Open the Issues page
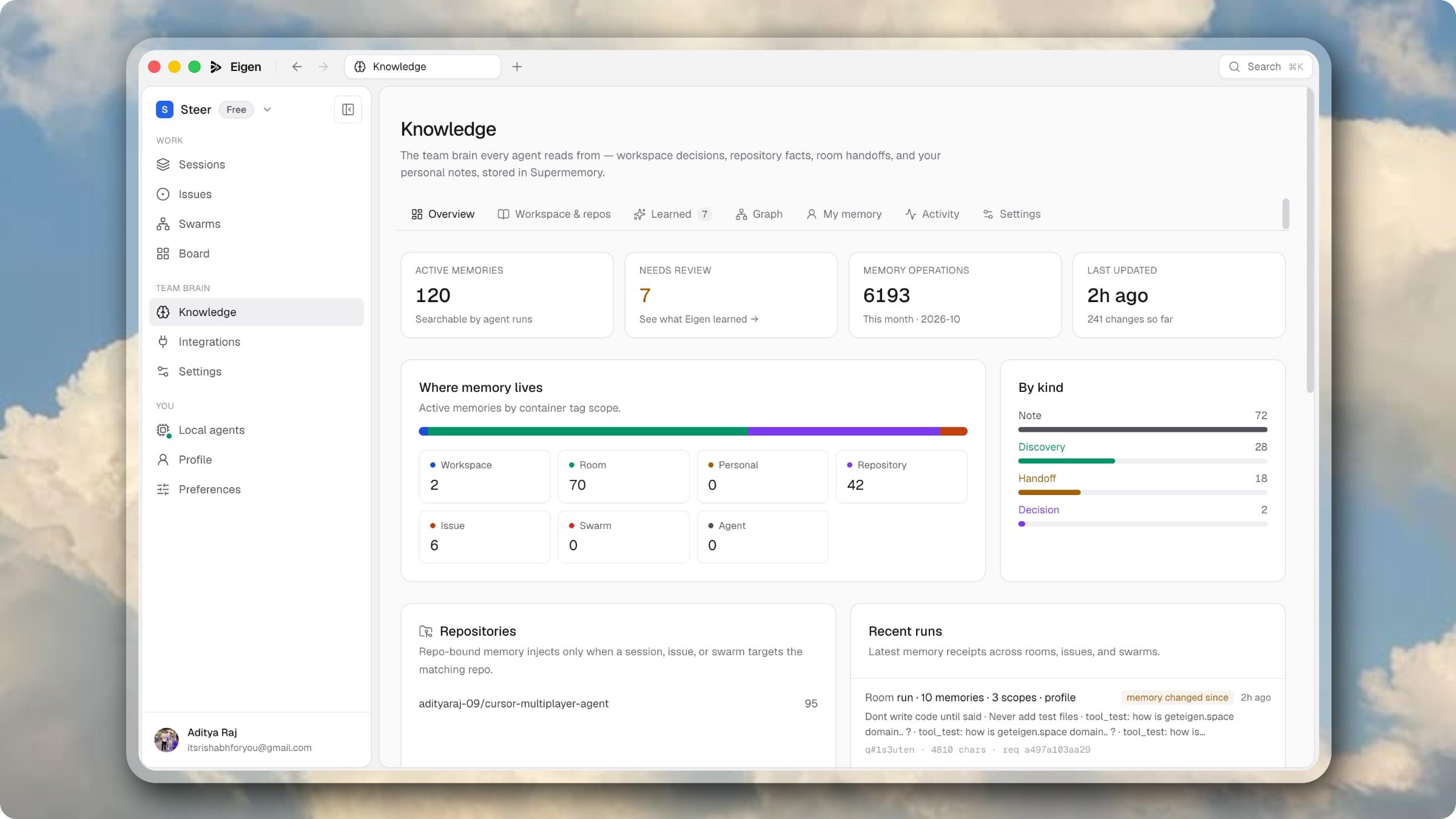 (256, 194)
